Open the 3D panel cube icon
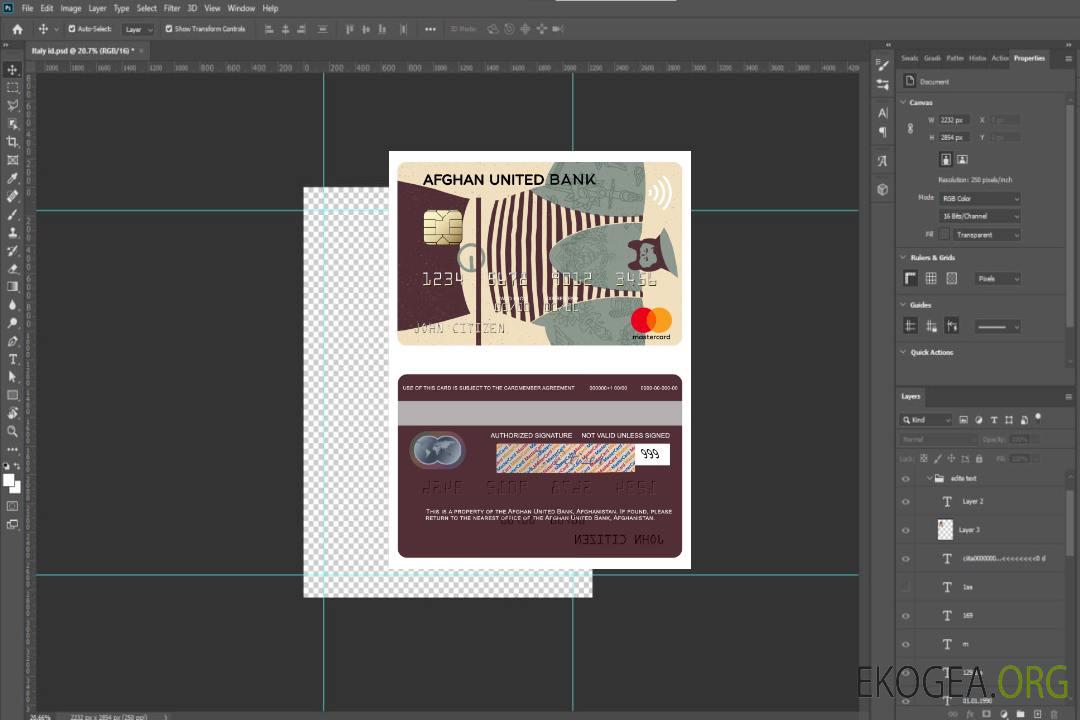The image size is (1080, 720). 882,189
